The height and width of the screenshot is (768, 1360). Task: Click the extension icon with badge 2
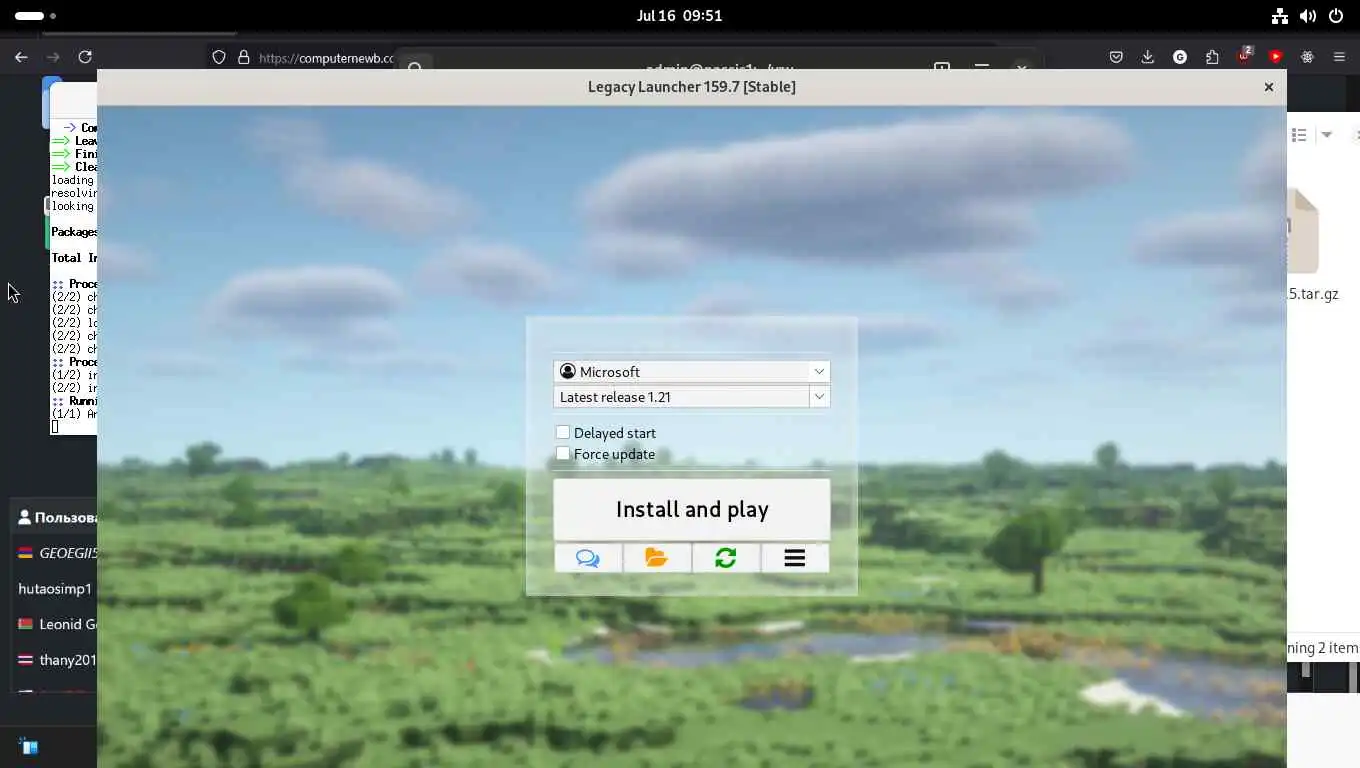point(1244,56)
